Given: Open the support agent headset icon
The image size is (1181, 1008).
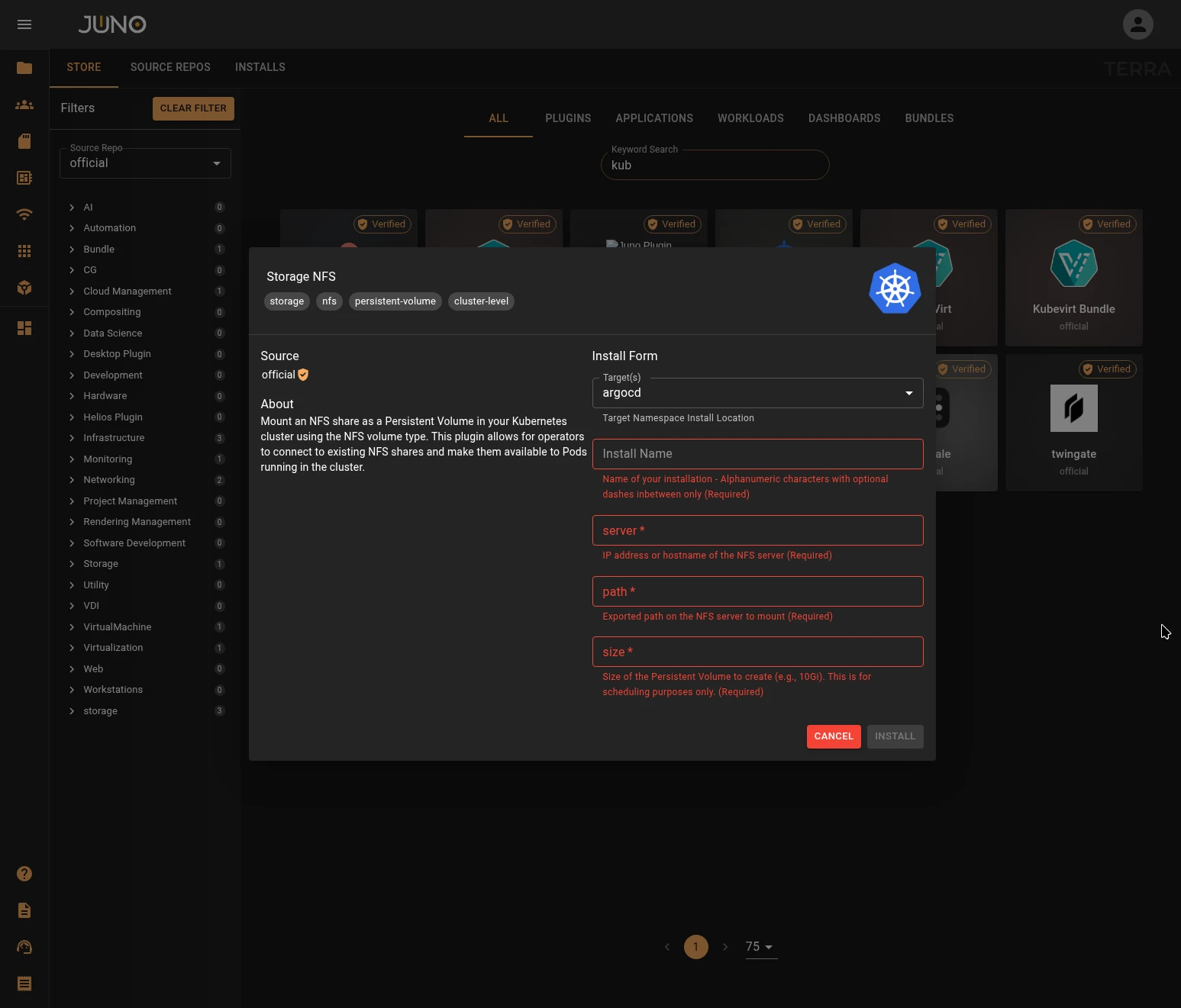Looking at the screenshot, I should pos(24,947).
